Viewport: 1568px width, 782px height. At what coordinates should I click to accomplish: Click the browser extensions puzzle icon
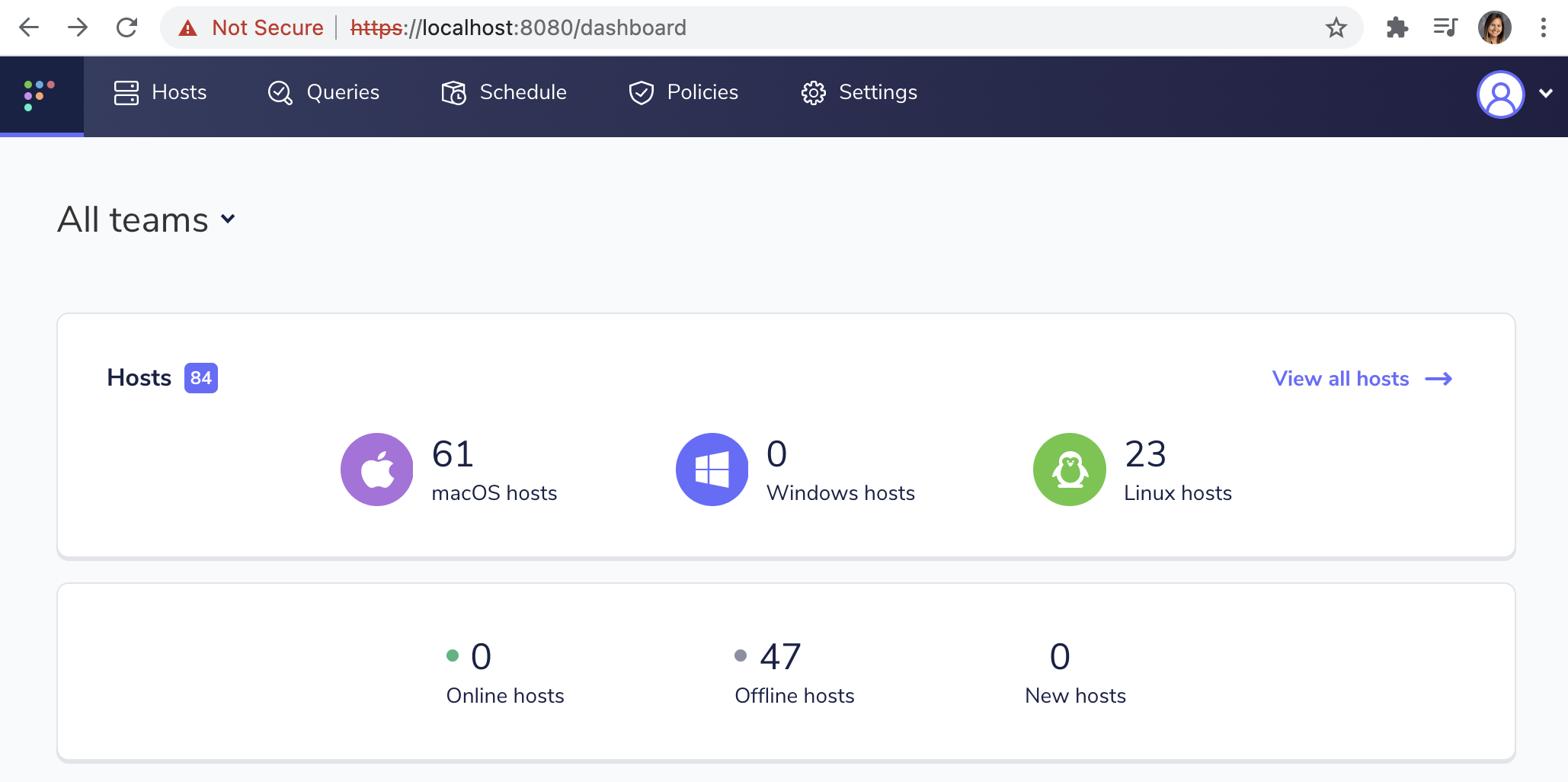click(x=1397, y=27)
